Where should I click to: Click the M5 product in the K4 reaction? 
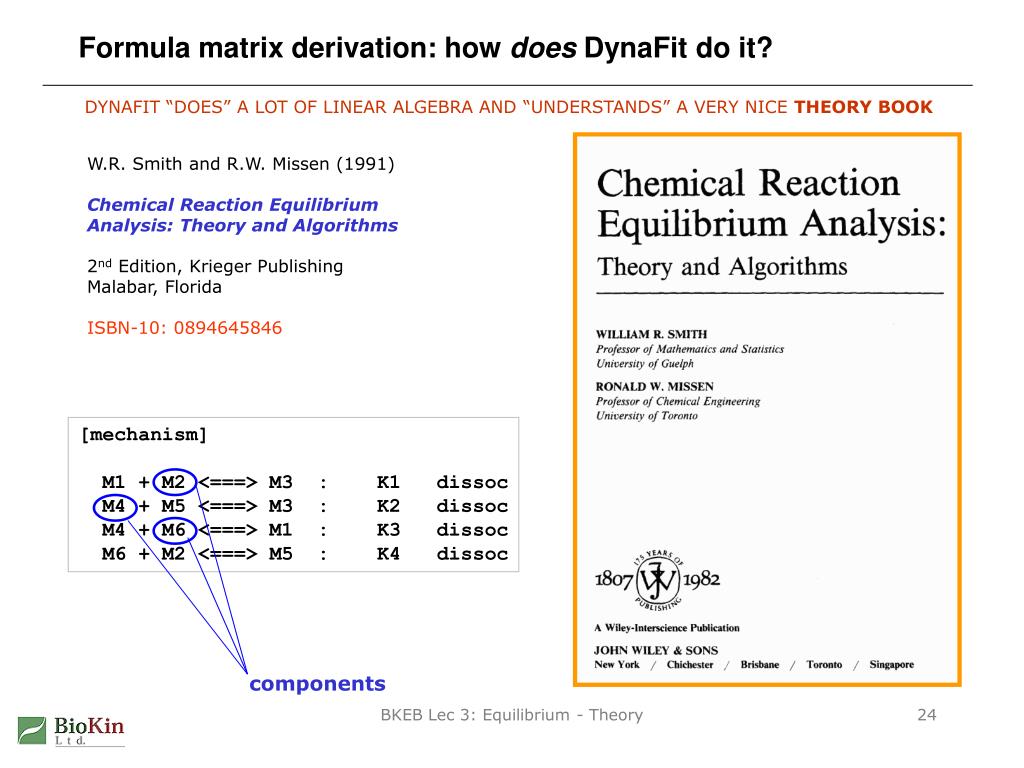(x=280, y=554)
